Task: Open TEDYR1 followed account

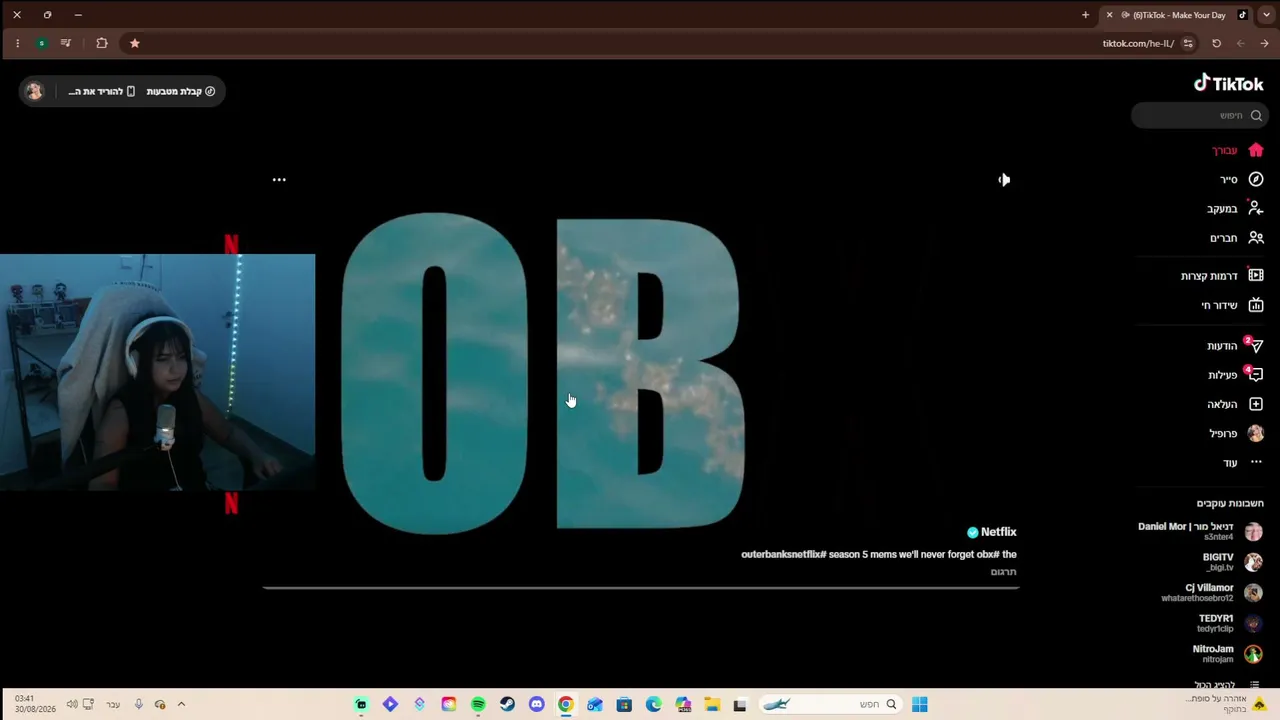Action: click(1230, 623)
